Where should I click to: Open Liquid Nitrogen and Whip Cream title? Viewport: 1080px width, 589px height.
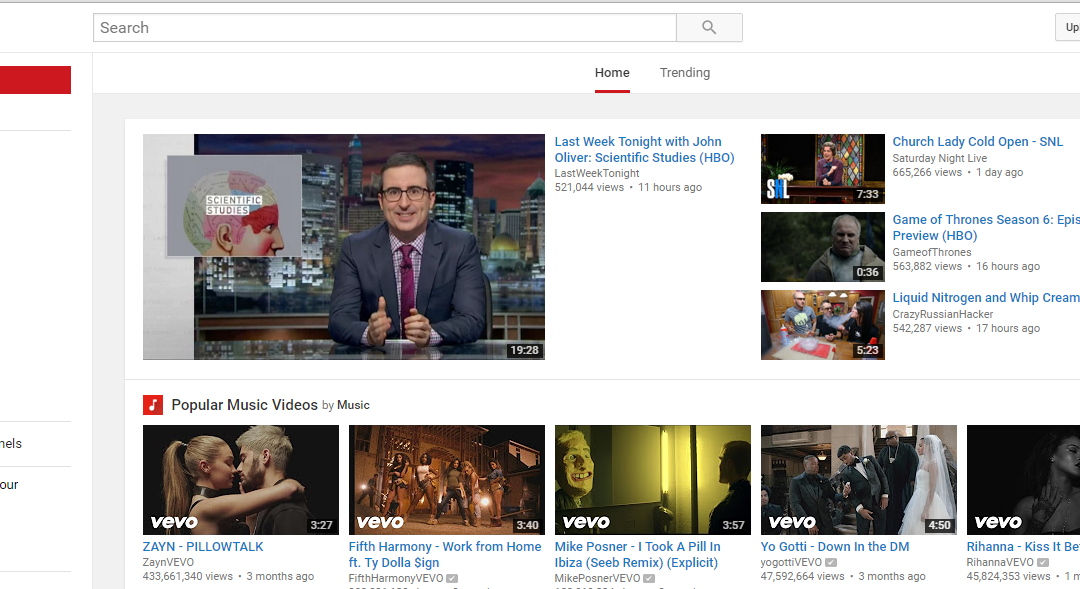pos(986,298)
